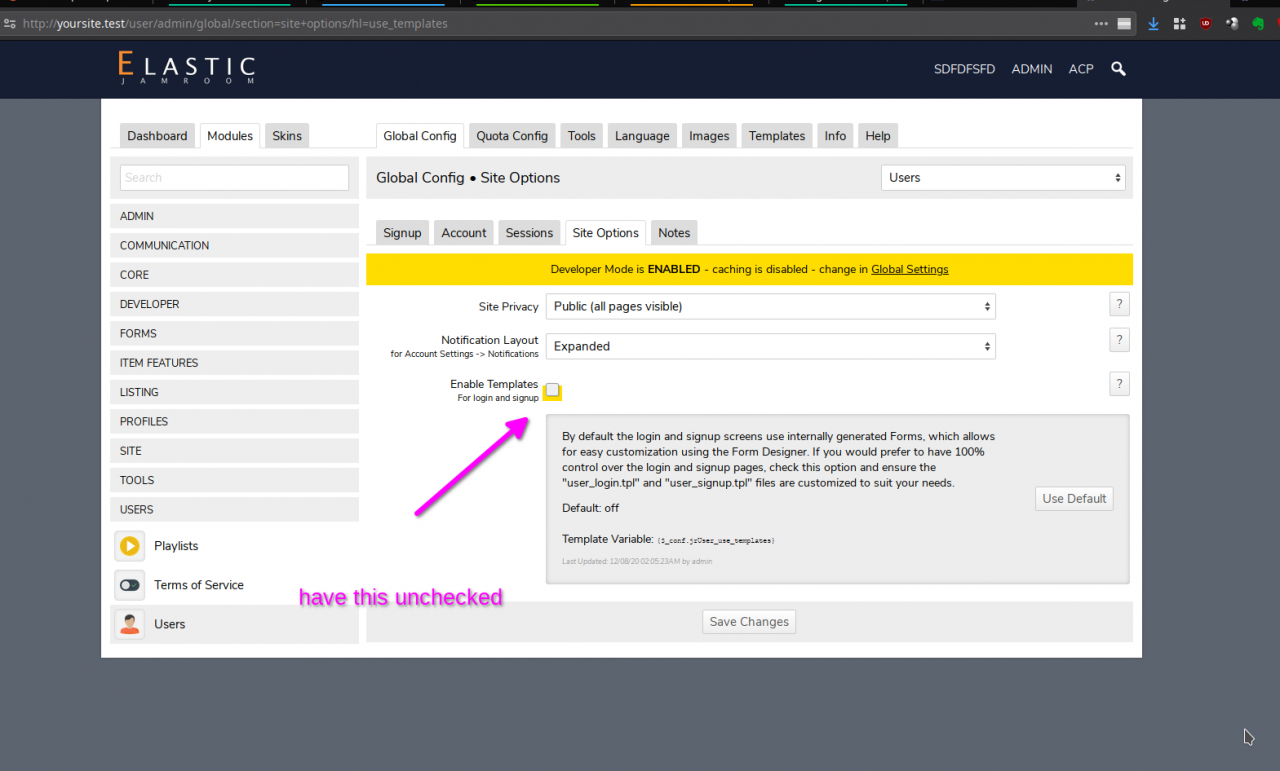Click the browser address bar URL
The height and width of the screenshot is (771, 1280).
coord(235,23)
